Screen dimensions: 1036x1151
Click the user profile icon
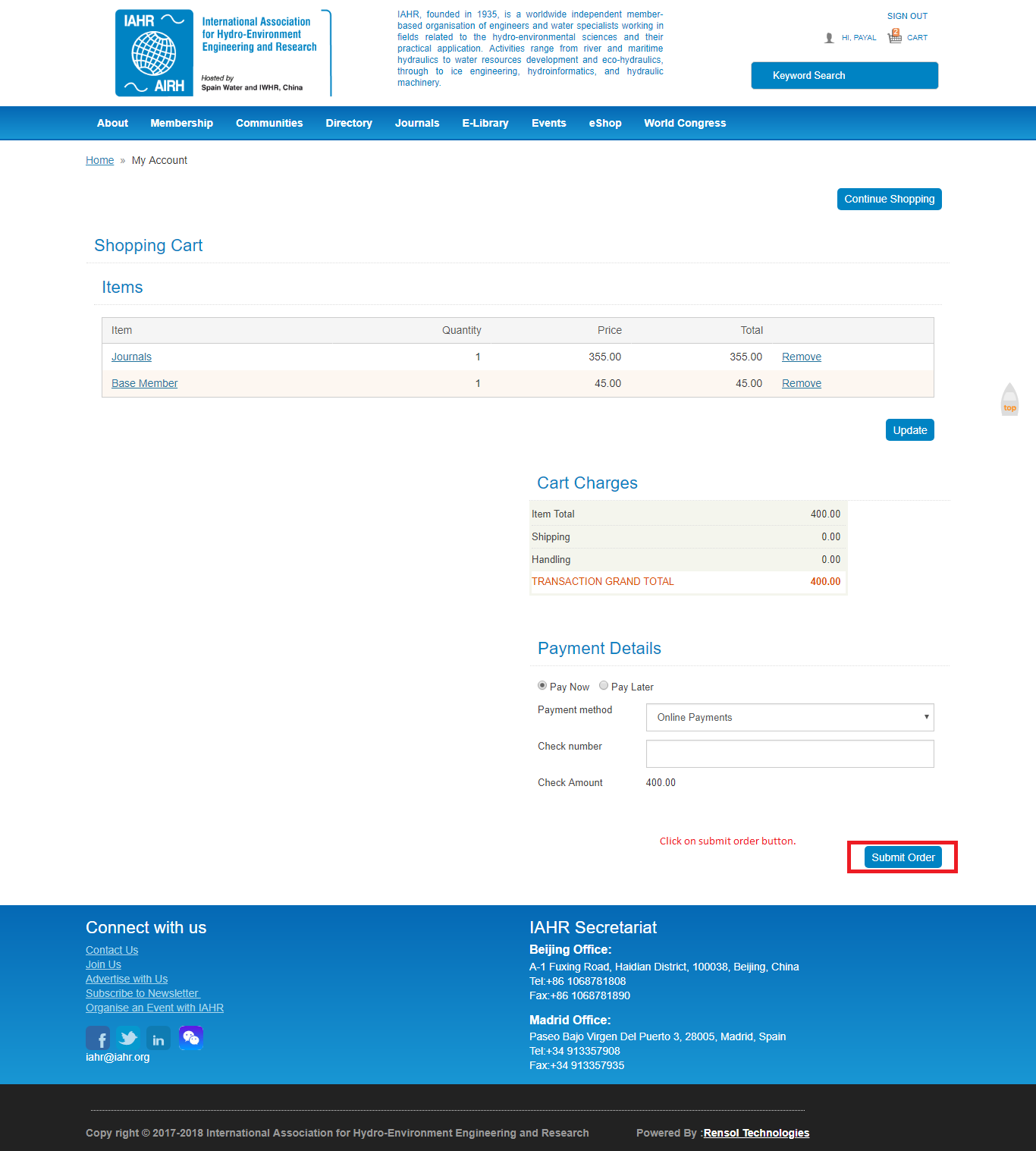click(x=829, y=38)
